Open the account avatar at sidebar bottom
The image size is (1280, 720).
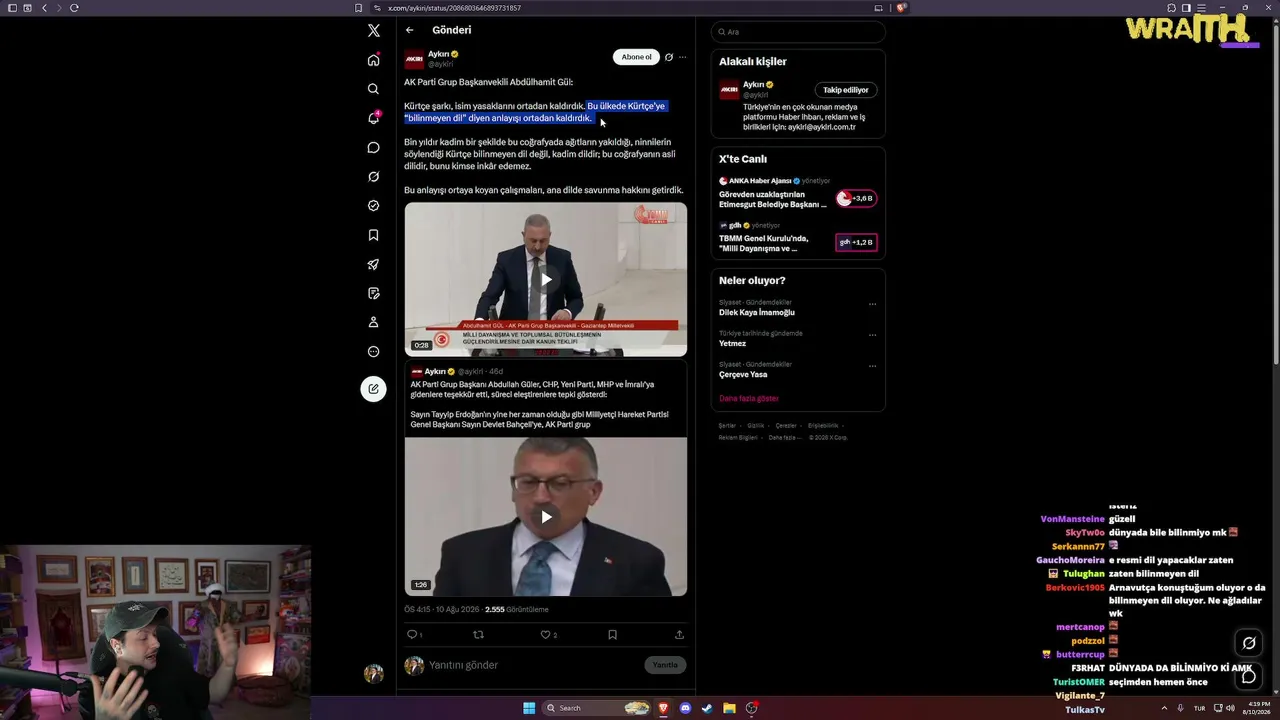click(x=373, y=674)
